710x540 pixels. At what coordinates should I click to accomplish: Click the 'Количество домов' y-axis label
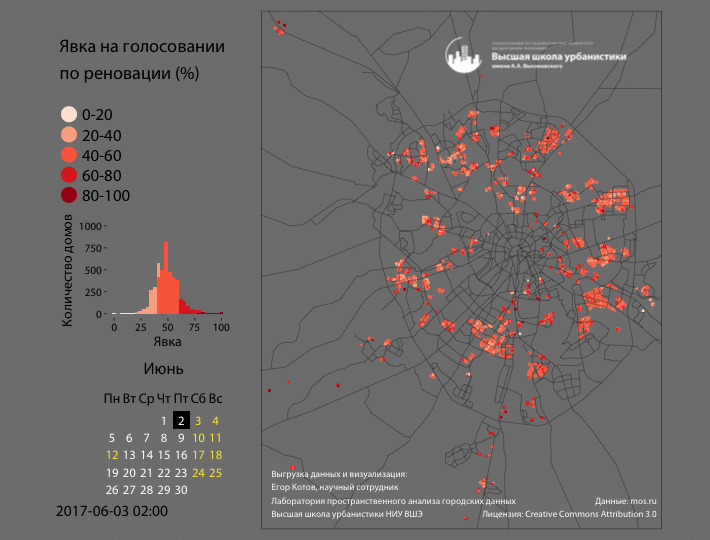tap(67, 270)
